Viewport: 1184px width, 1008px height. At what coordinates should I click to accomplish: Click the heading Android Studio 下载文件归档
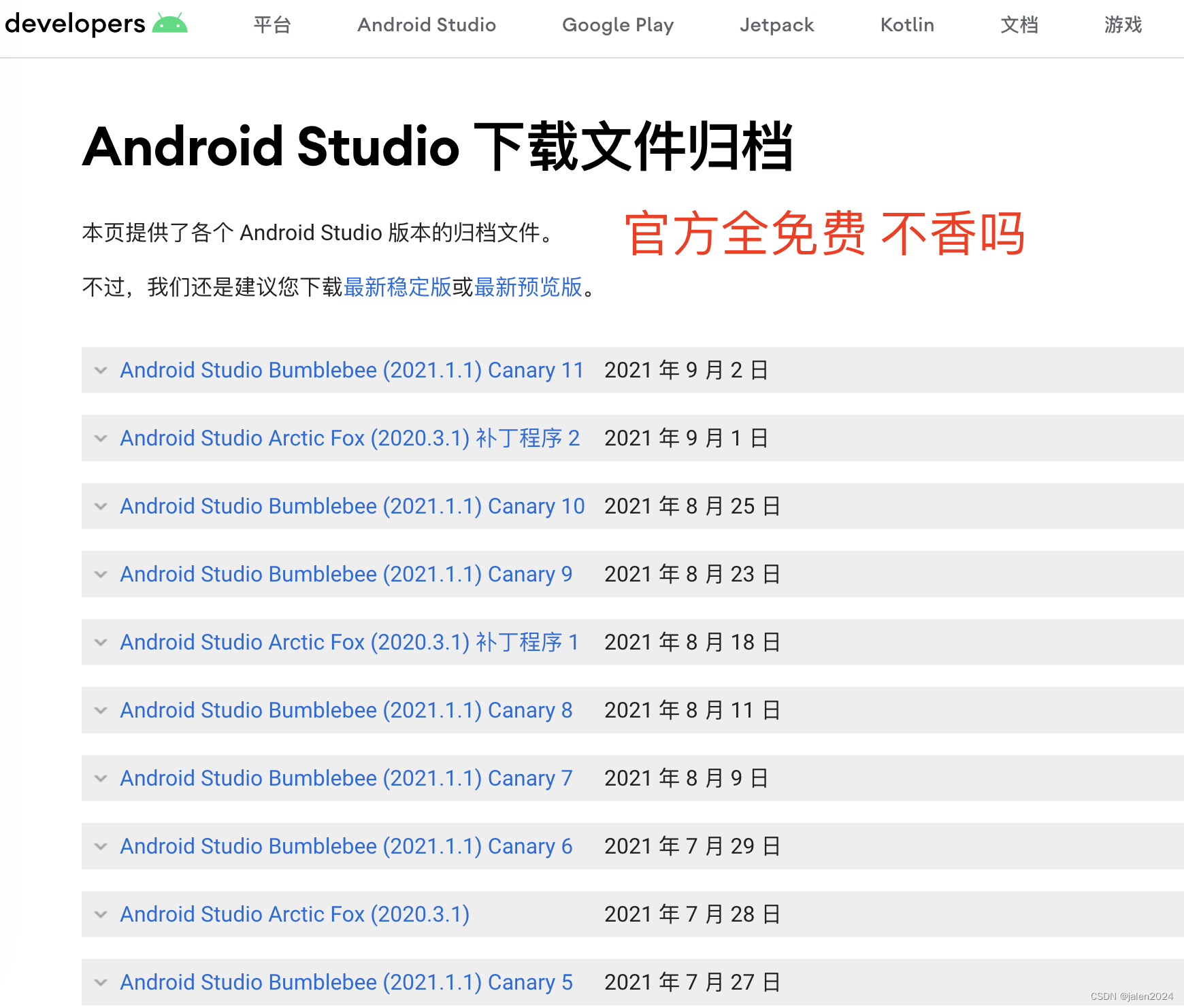coord(438,146)
